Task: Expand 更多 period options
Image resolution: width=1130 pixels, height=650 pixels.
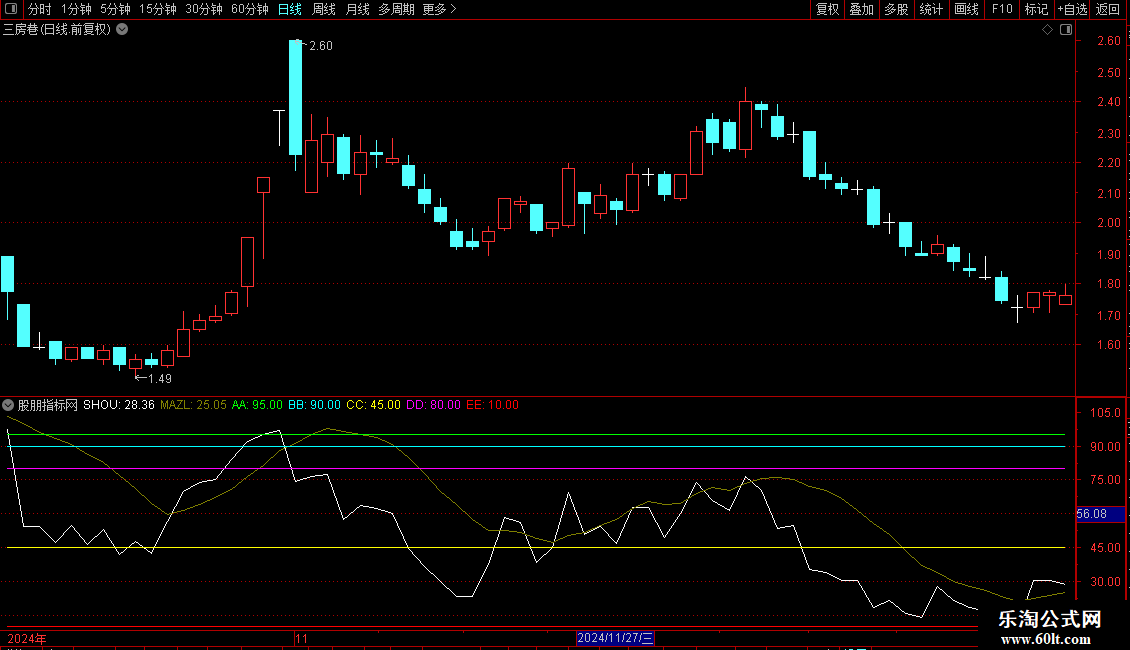Action: [439, 9]
